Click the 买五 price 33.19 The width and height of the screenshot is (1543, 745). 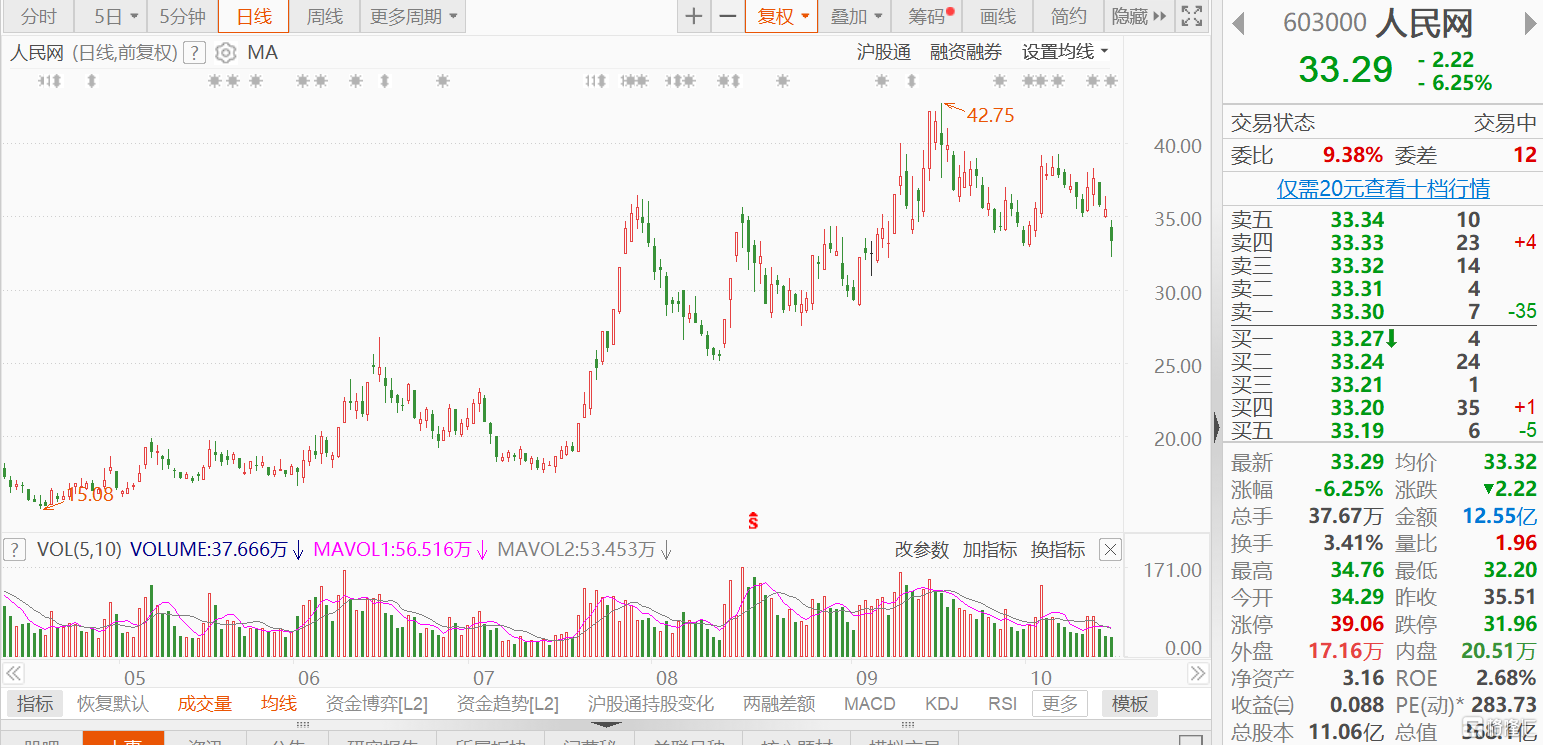tap(1357, 431)
